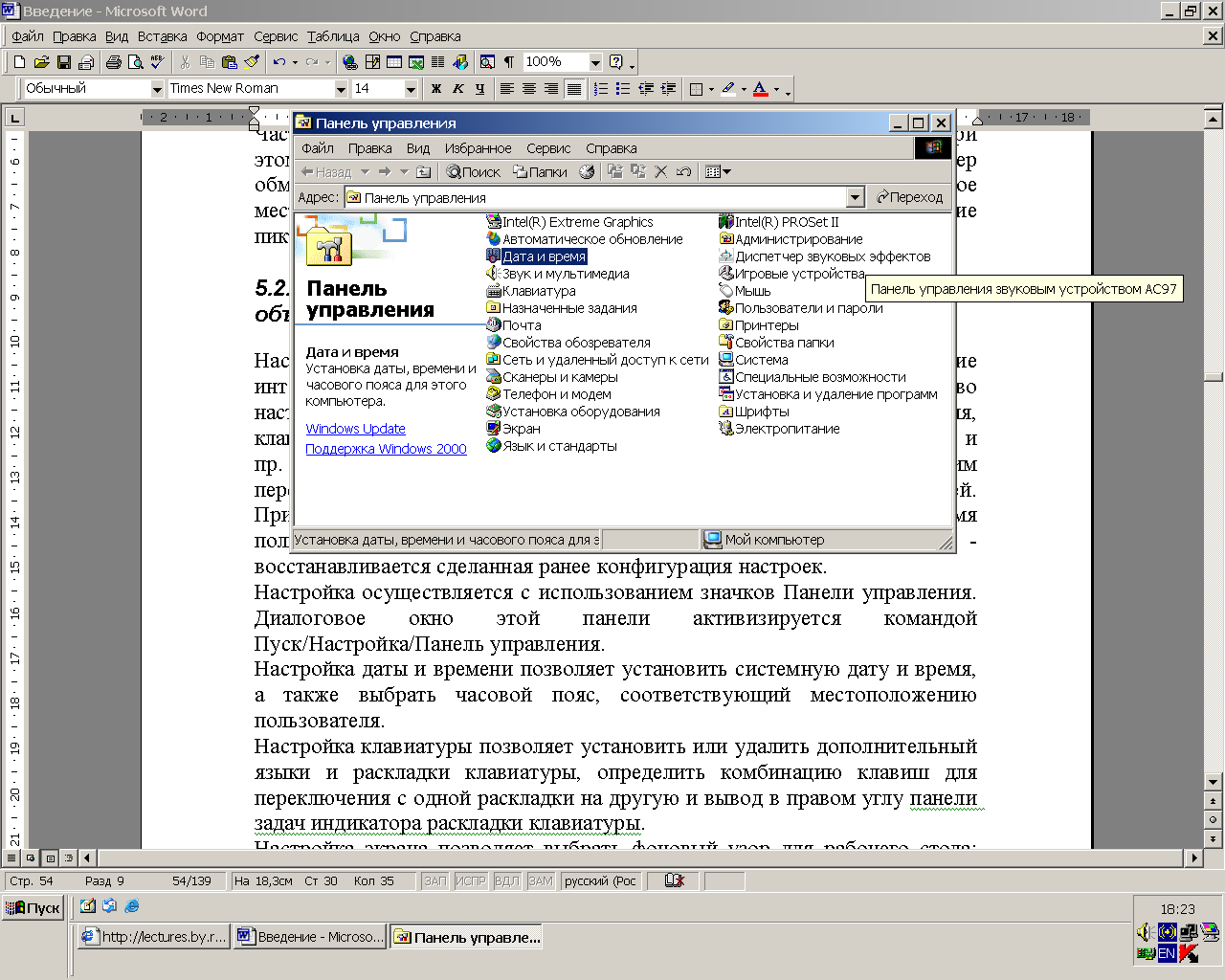Click the Папки folders button in Control Panel
The width and height of the screenshot is (1225, 980).
coord(540,172)
